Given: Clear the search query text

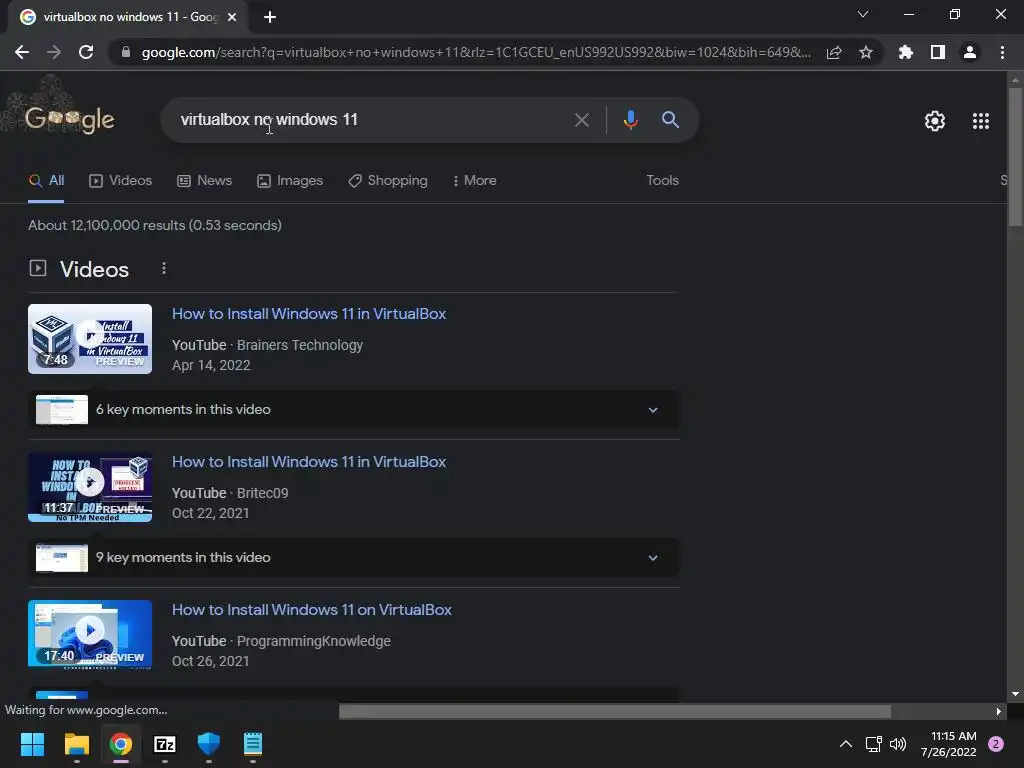Looking at the screenshot, I should click(x=581, y=120).
